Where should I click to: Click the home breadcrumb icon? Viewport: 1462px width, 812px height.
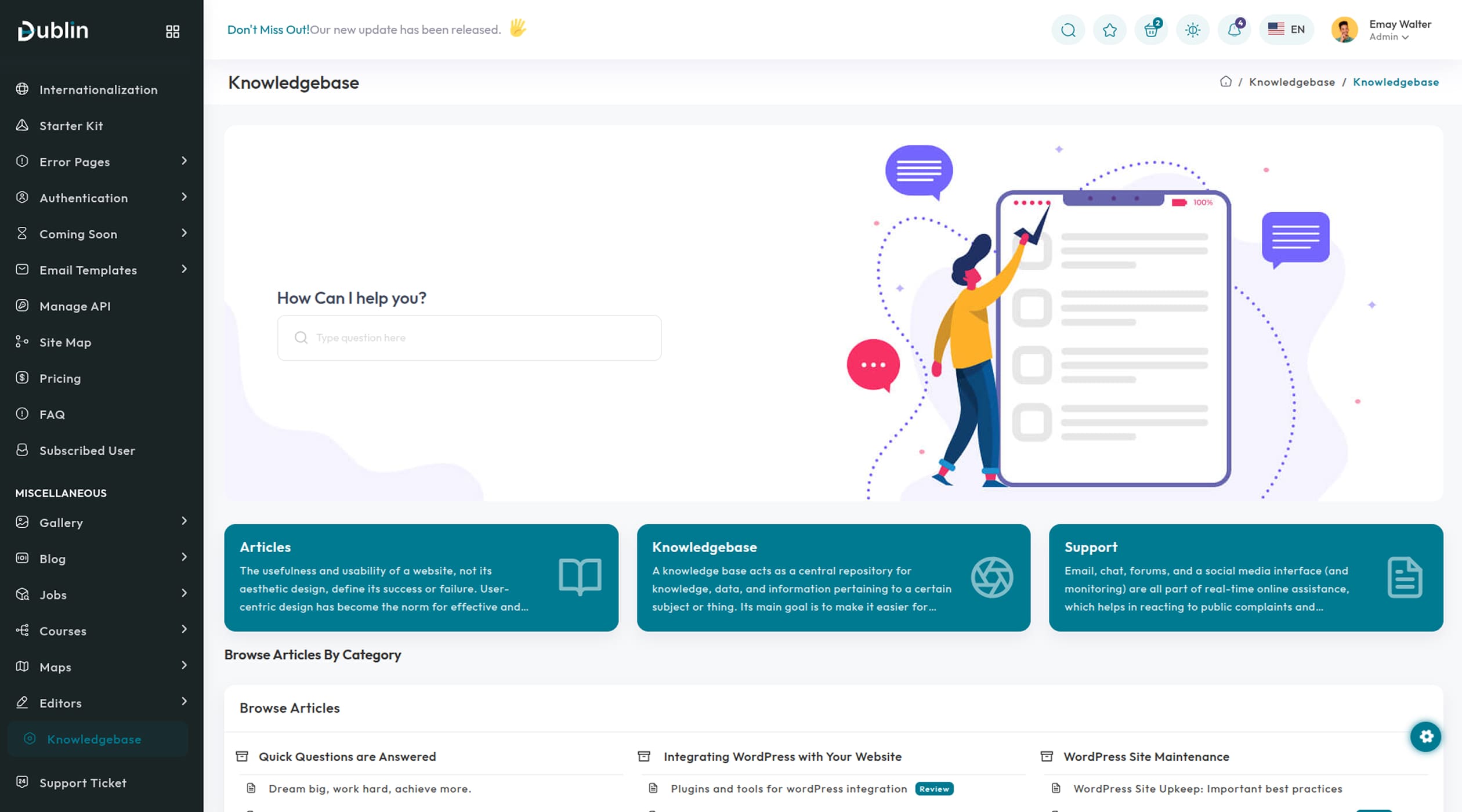(1225, 82)
